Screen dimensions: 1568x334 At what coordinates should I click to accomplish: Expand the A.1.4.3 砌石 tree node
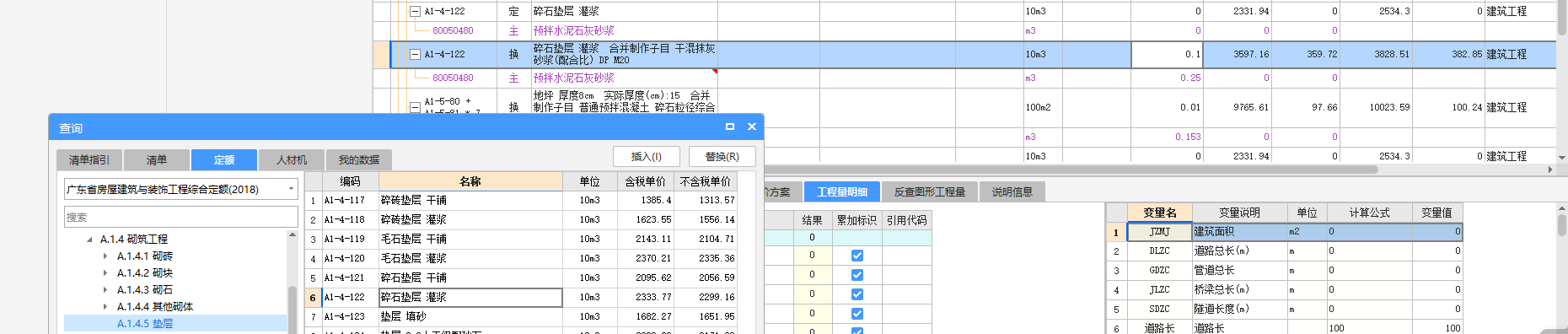point(105,290)
